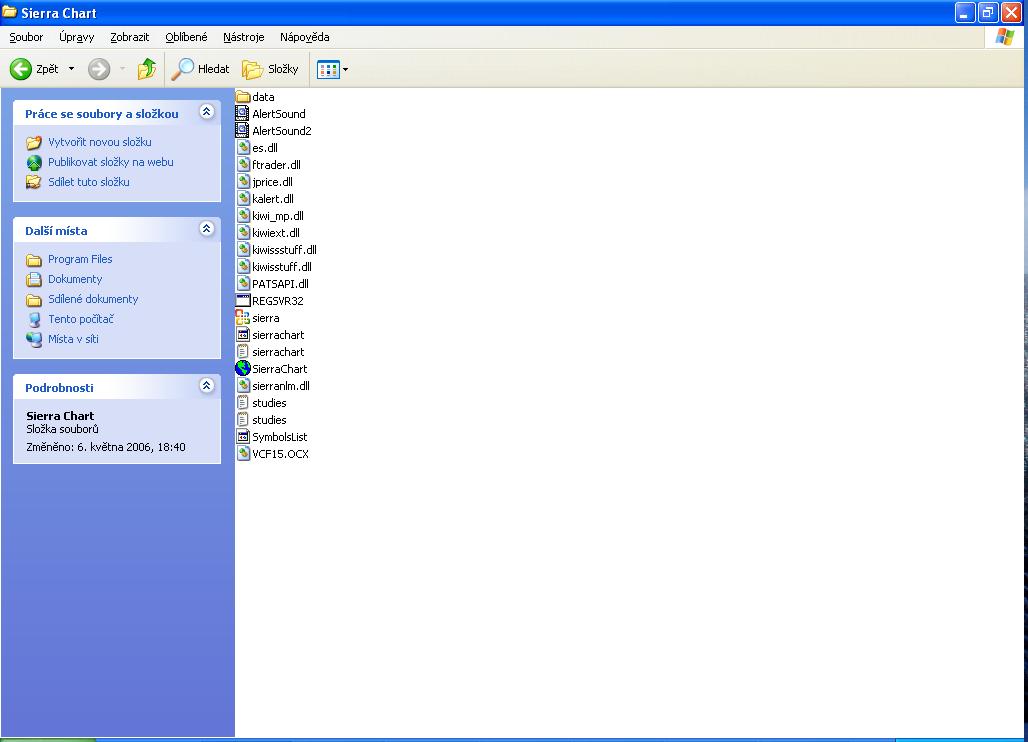The height and width of the screenshot is (742, 1028).
Task: Select the data folder
Action: click(x=255, y=96)
